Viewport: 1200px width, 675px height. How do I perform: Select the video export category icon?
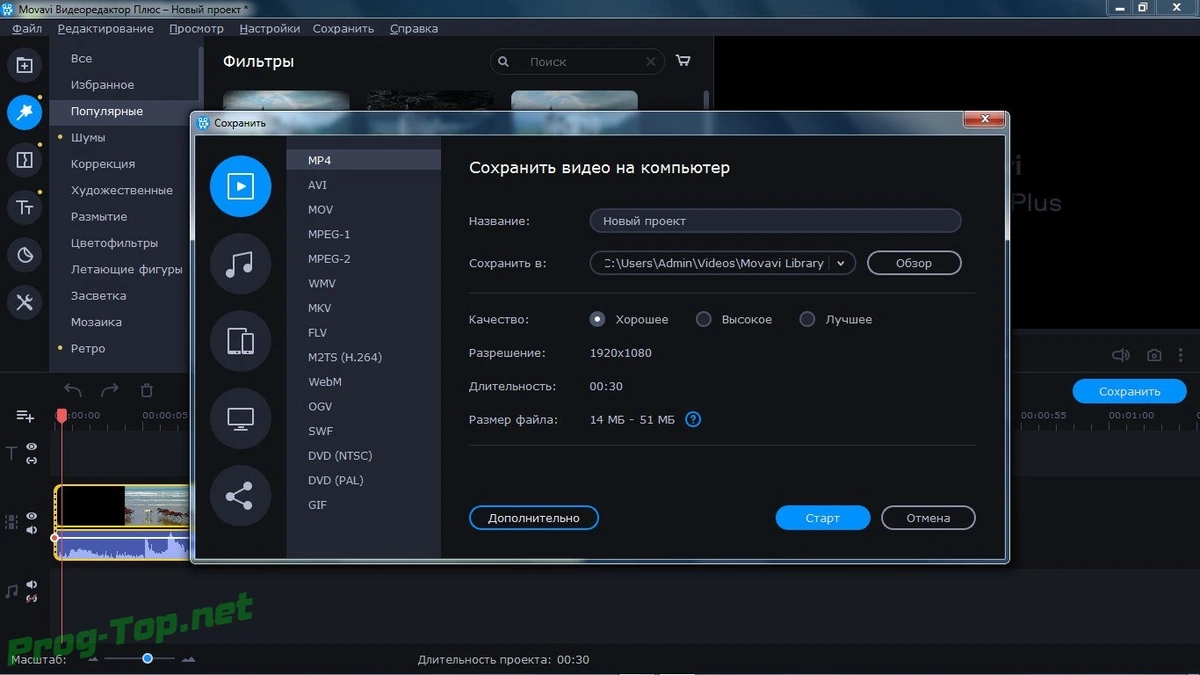240,187
